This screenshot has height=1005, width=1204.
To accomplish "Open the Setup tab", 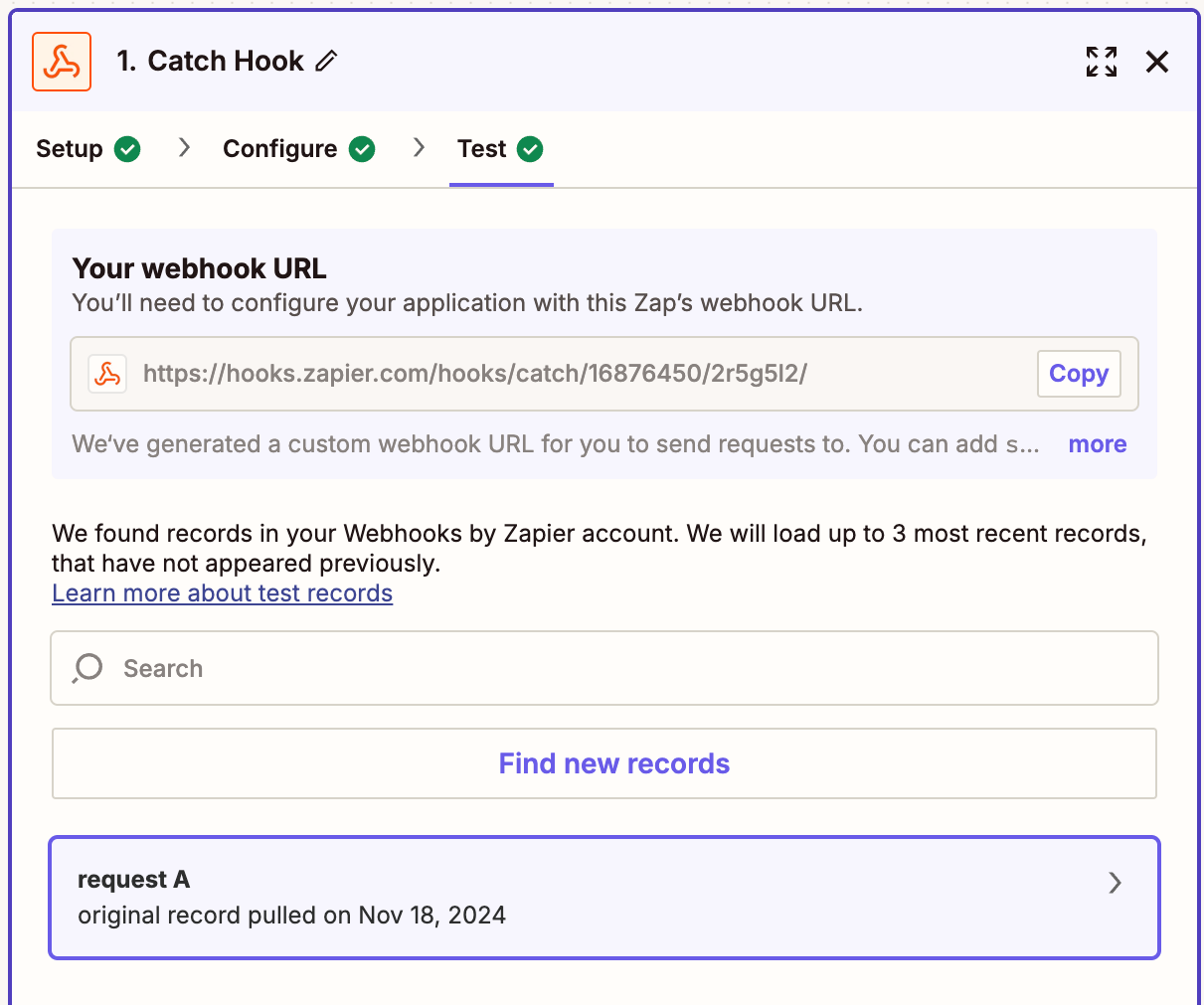I will (x=87, y=149).
